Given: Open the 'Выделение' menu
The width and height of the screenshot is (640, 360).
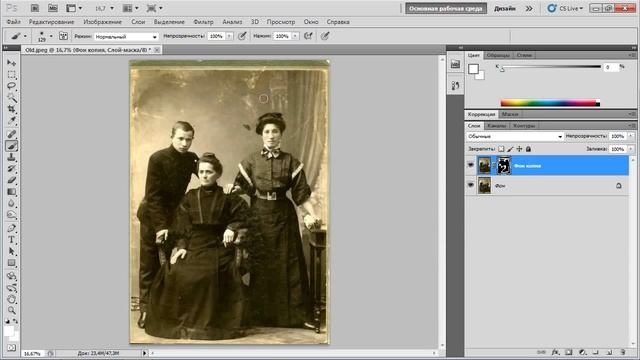Looking at the screenshot, I should pos(169,22).
